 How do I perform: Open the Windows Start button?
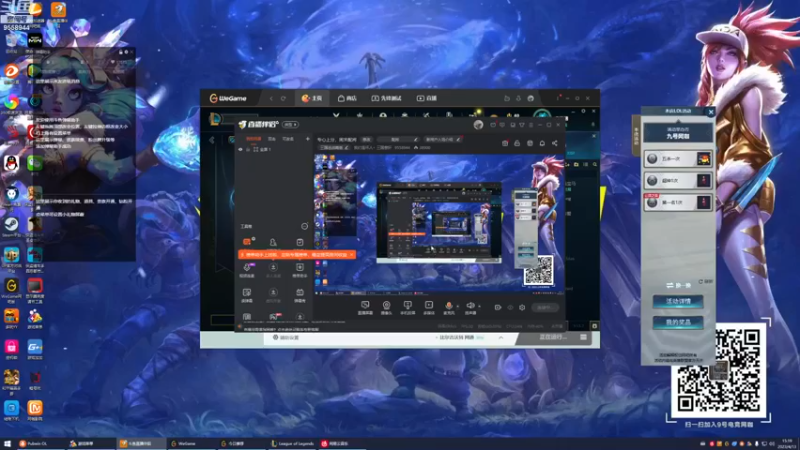(x=7, y=444)
